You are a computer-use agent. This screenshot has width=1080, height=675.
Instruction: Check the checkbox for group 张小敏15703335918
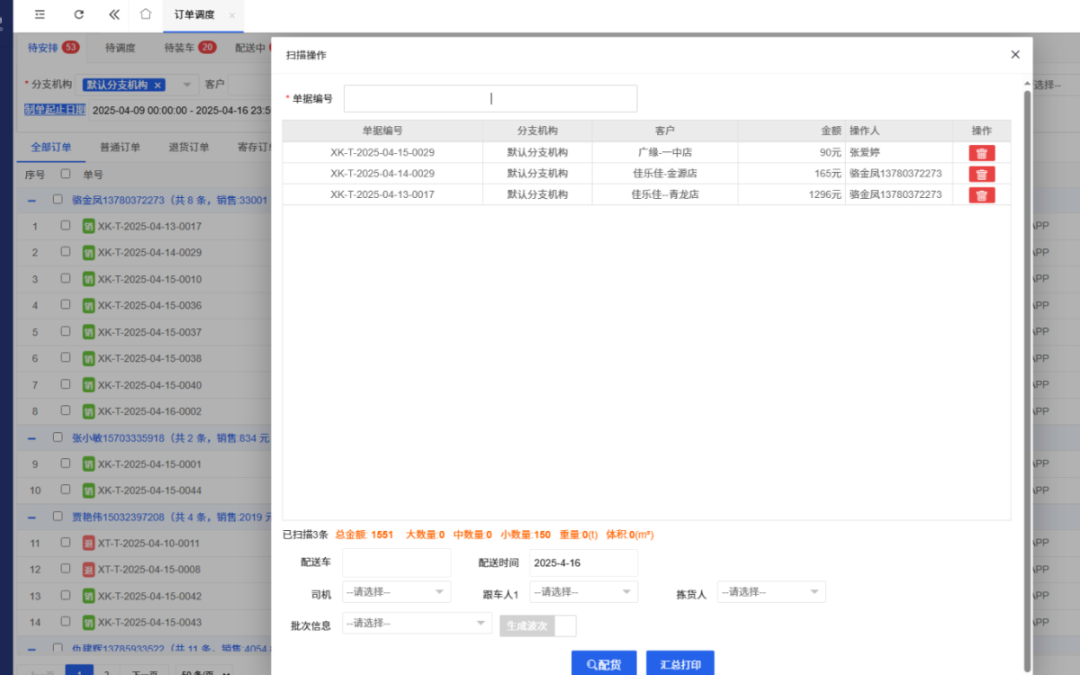(x=57, y=437)
